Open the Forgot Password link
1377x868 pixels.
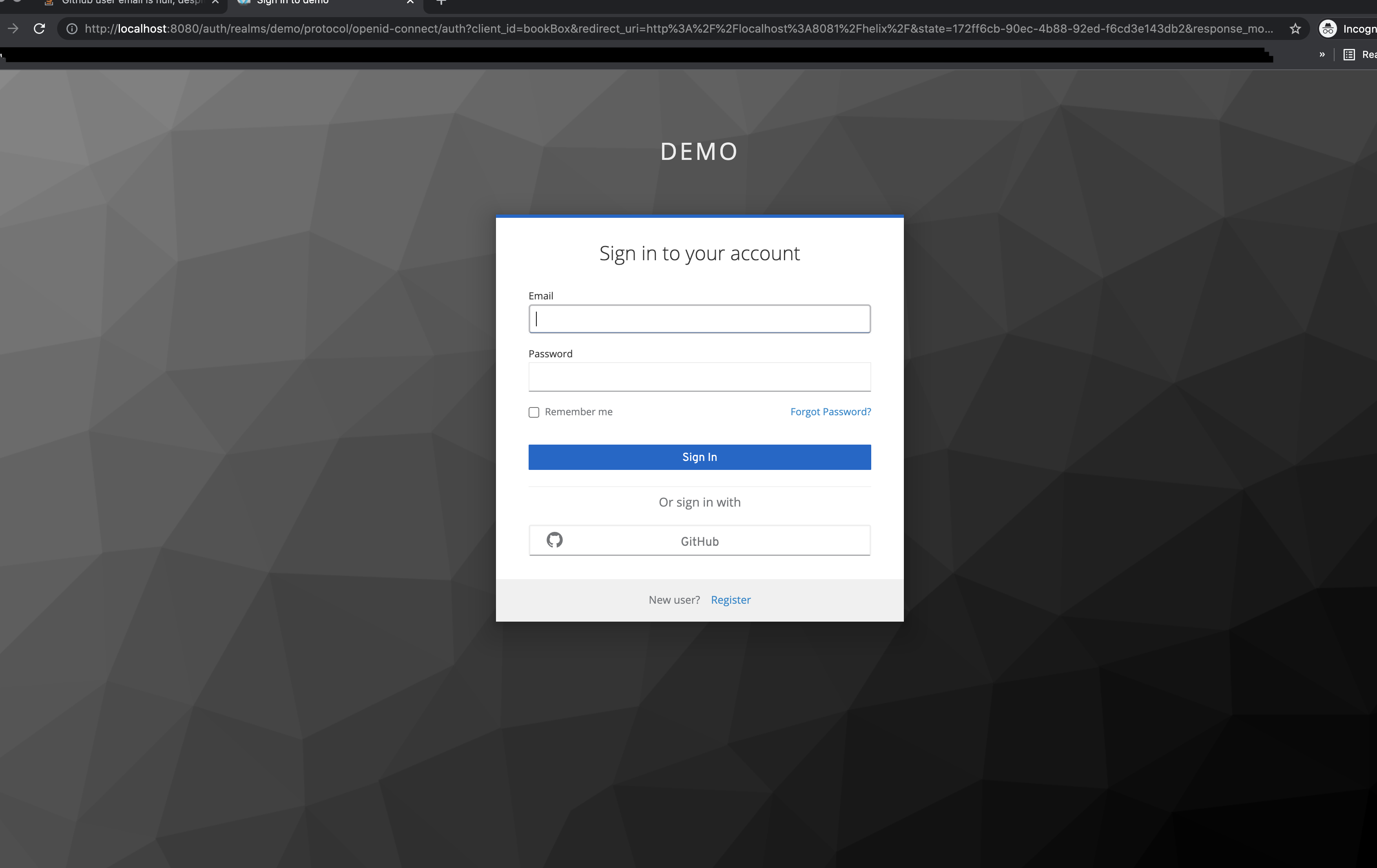coord(830,412)
